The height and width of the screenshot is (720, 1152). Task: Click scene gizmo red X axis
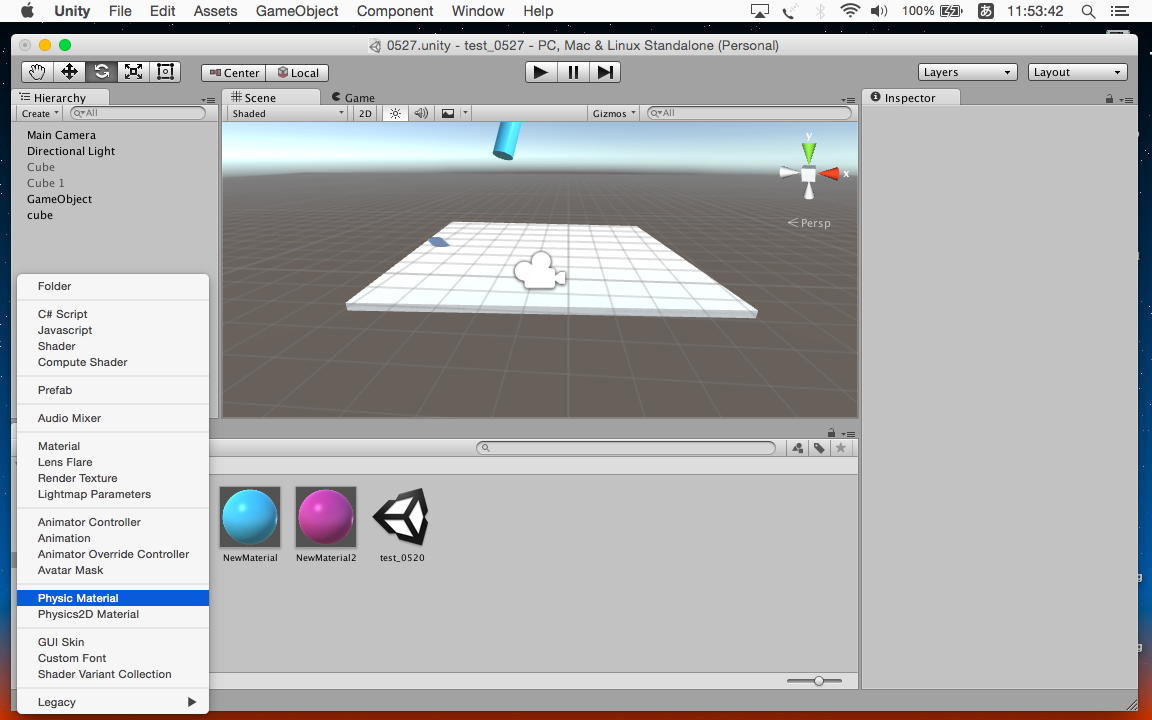click(x=830, y=174)
